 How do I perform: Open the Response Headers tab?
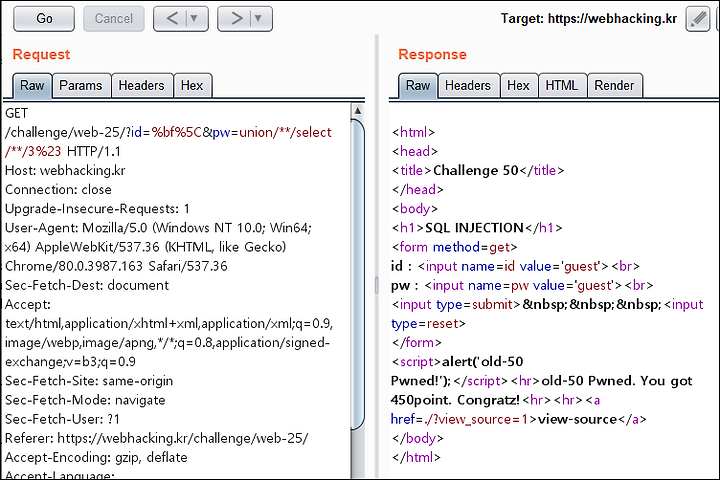(468, 86)
